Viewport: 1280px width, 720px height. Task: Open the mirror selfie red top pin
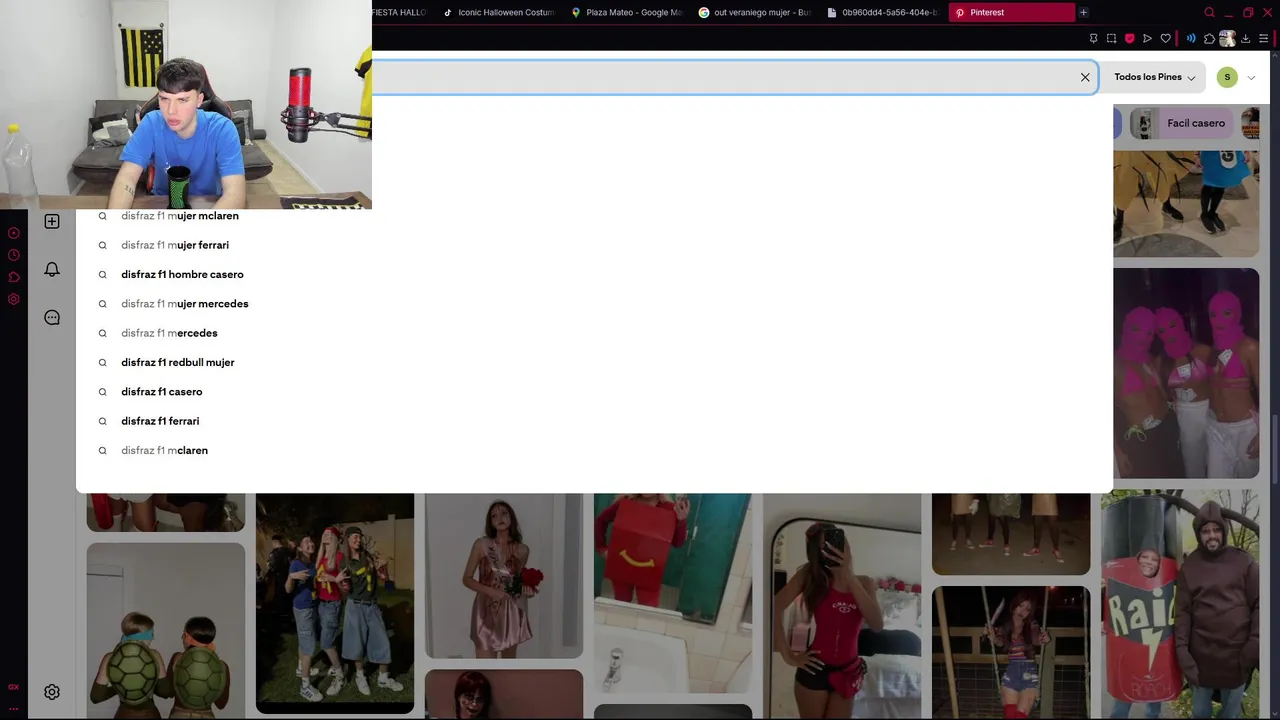coord(842,606)
